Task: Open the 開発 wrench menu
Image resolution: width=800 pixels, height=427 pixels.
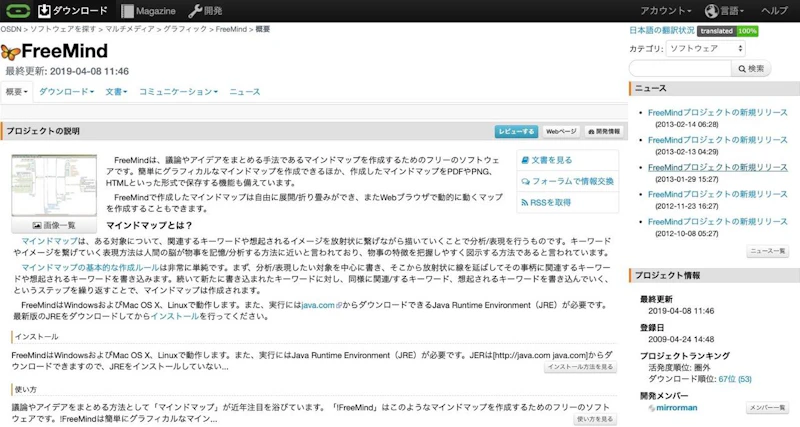Action: tap(205, 11)
